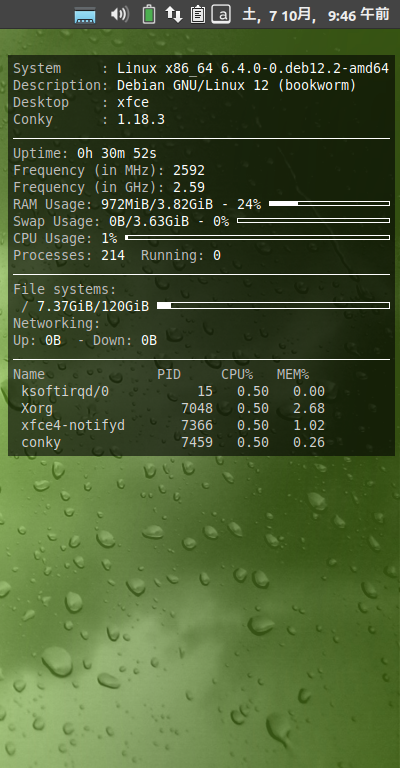Click the RAM Usage progress bar

pos(329,203)
